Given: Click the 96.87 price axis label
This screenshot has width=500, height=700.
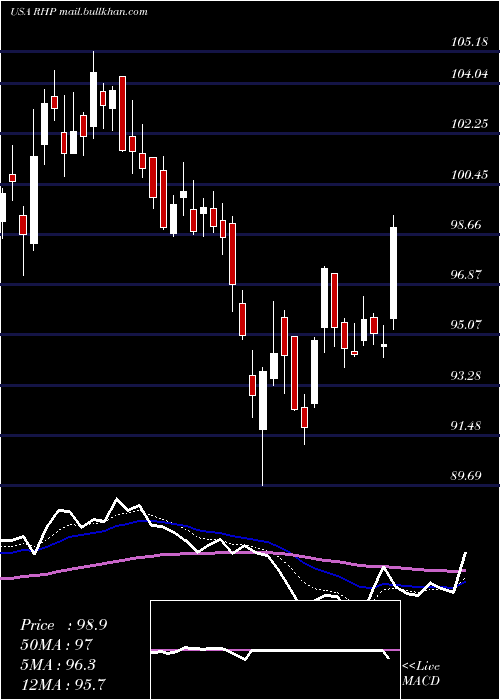Looking at the screenshot, I should [x=466, y=275].
